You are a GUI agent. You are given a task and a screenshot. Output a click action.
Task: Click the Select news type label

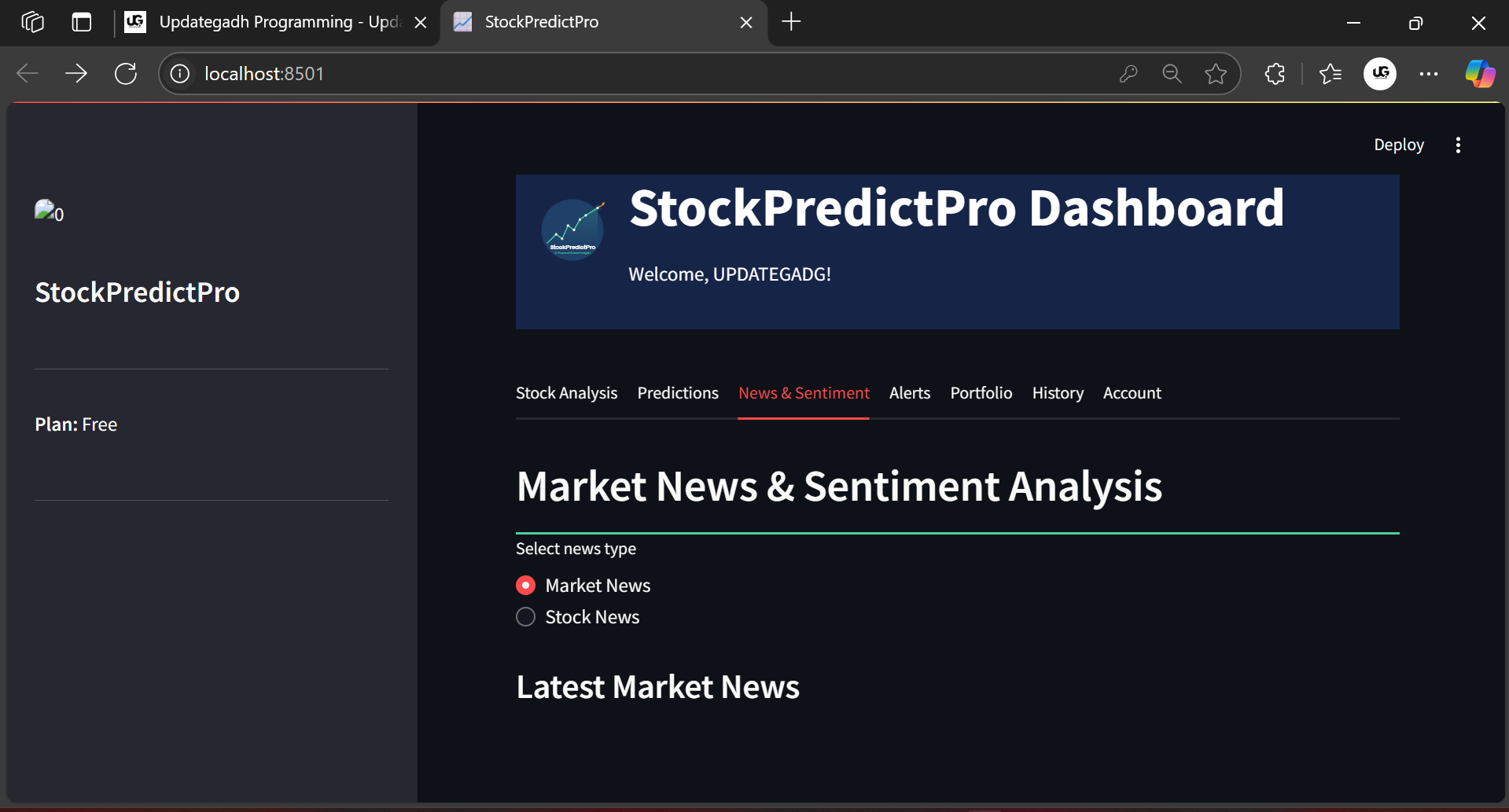click(576, 549)
